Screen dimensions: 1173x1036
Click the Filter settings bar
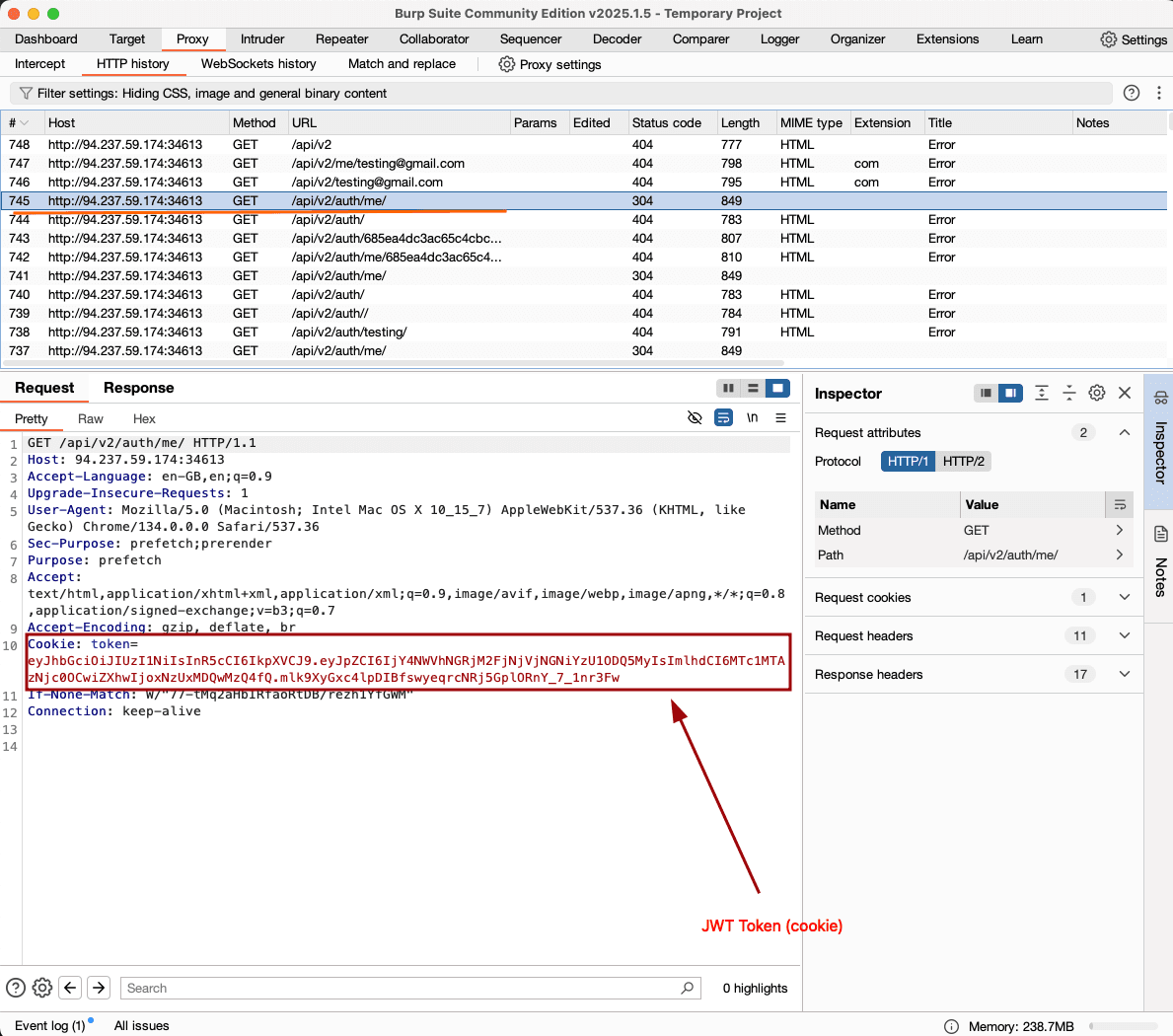pyautogui.click(x=561, y=94)
